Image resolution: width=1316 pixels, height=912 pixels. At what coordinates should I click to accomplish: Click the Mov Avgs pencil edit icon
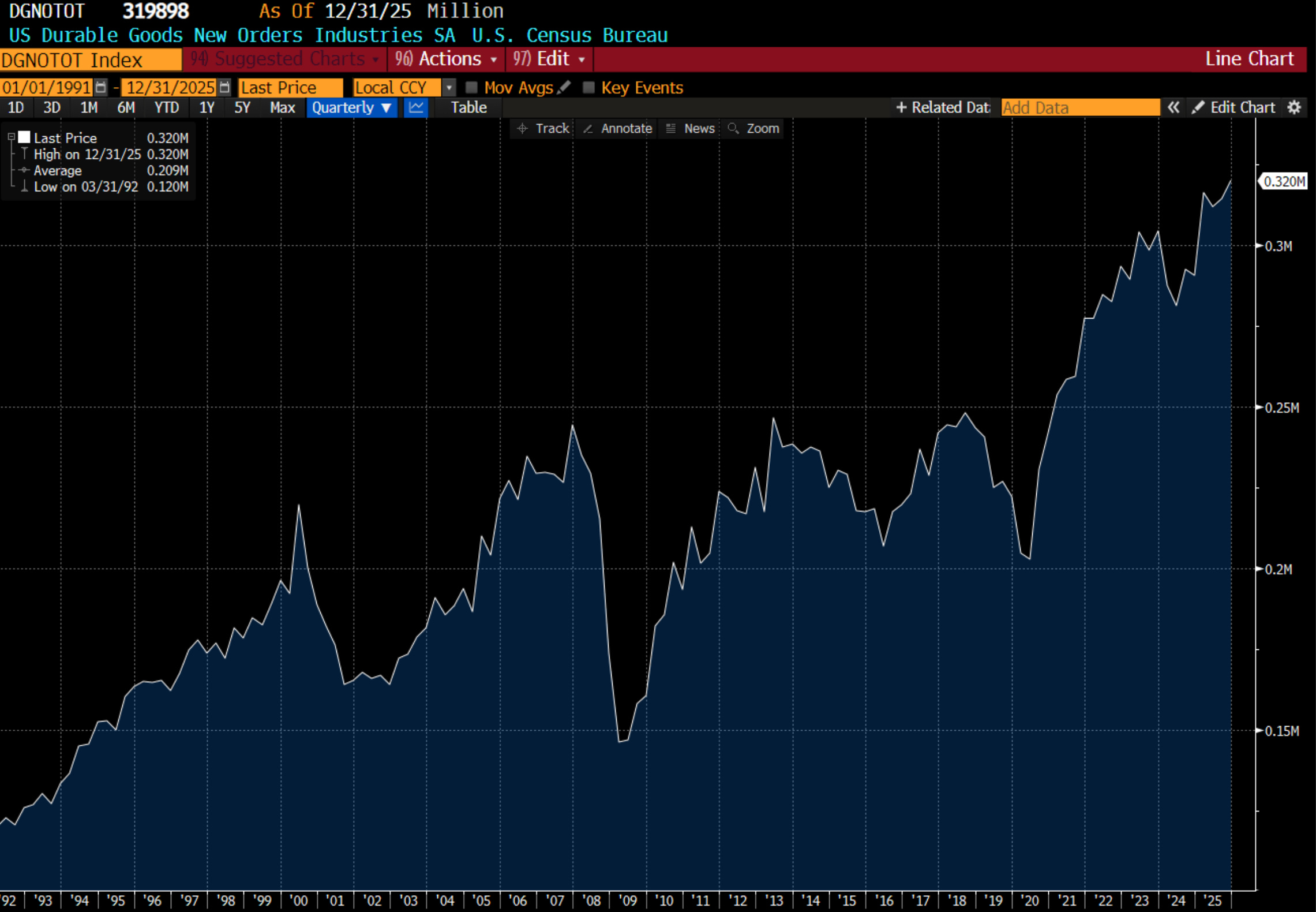tap(564, 87)
